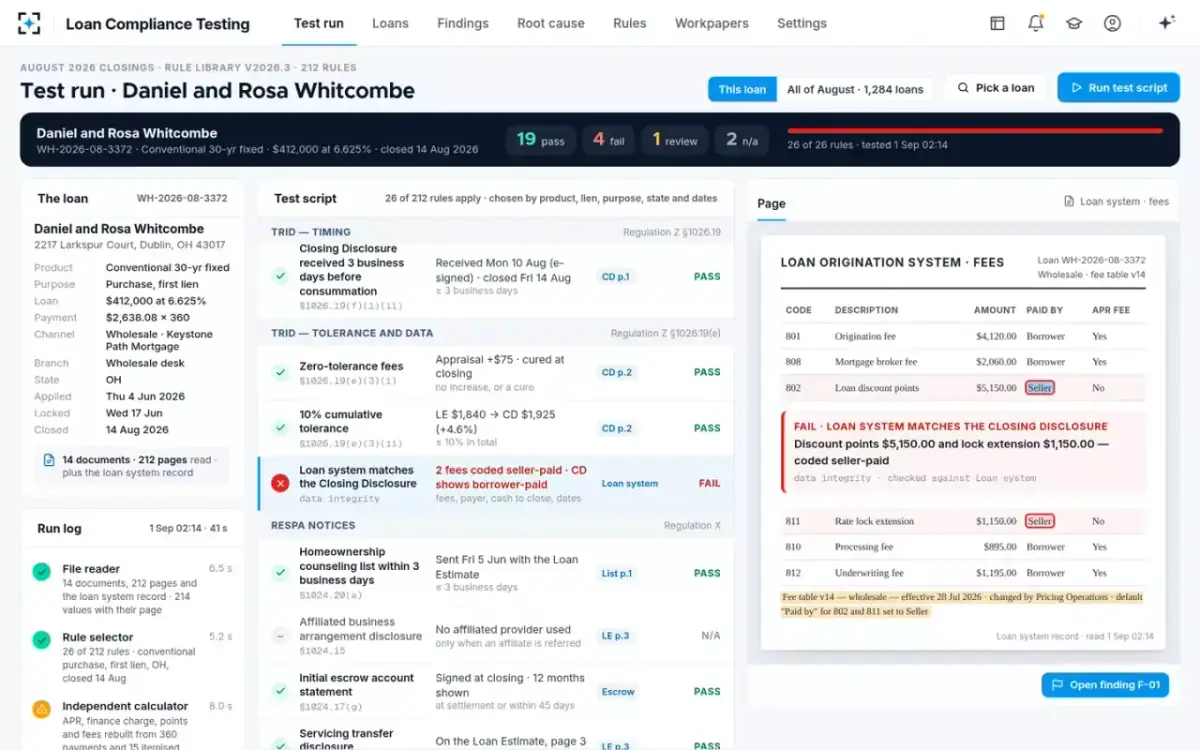The width and height of the screenshot is (1200, 750).
Task: Open the notifications bell
Action: [x=1036, y=23]
